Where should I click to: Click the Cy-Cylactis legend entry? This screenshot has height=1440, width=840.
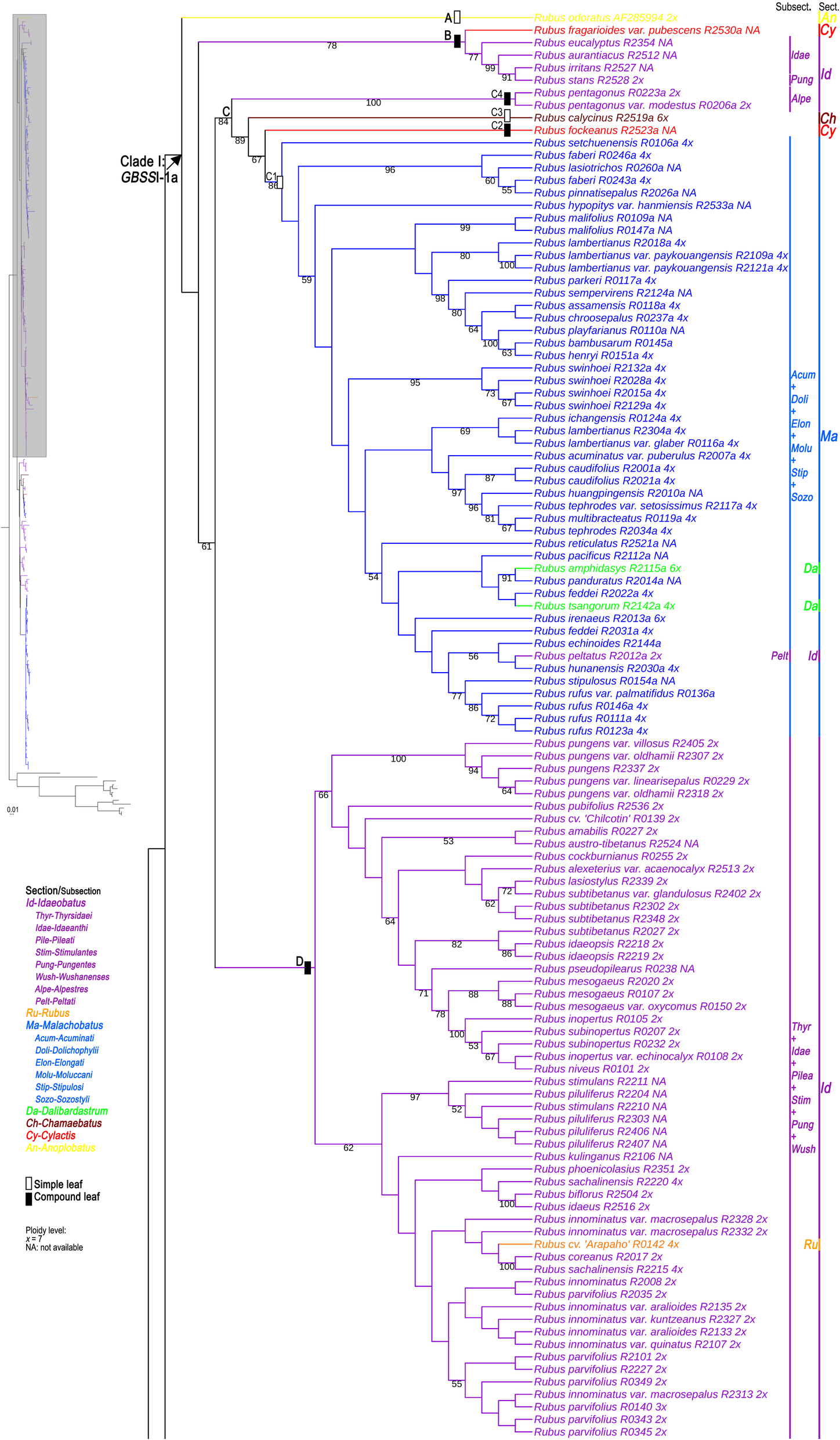pos(50,1135)
